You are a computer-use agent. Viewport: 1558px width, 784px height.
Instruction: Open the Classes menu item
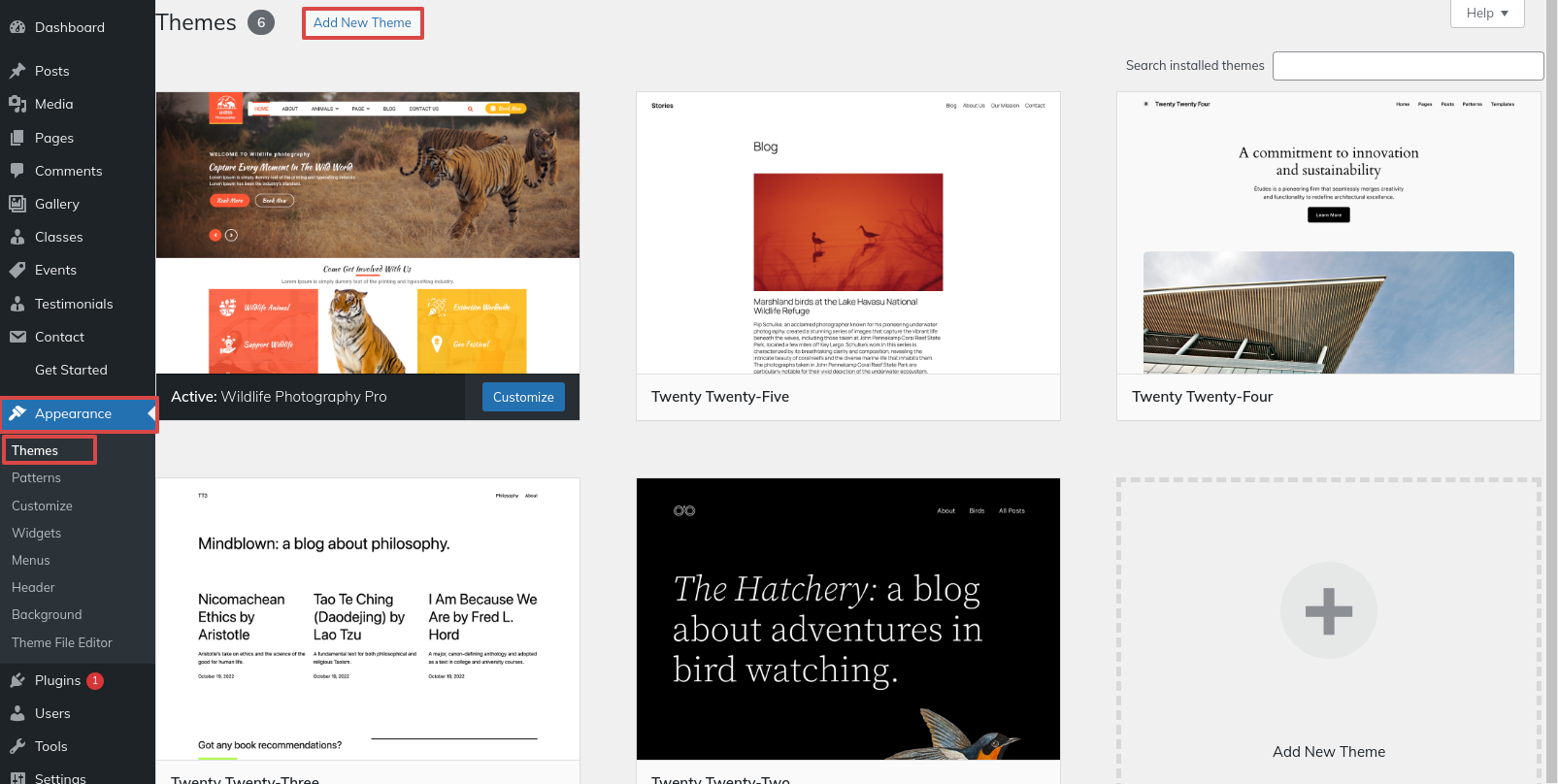[78, 237]
